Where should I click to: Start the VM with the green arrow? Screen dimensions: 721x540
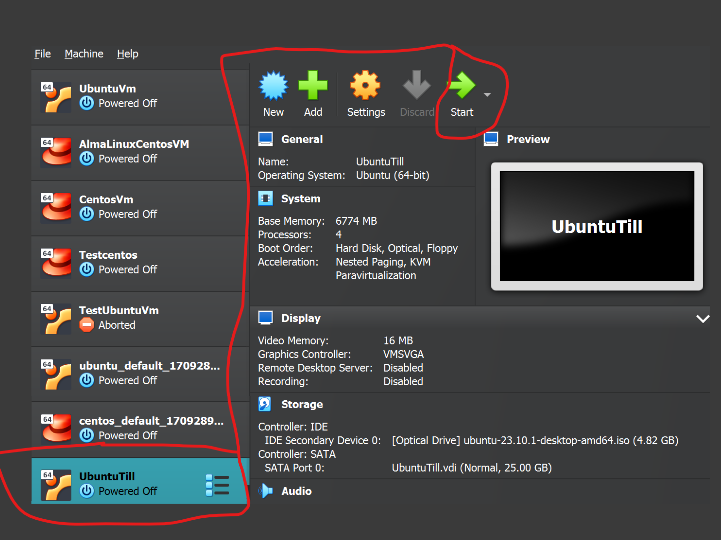pos(461,85)
